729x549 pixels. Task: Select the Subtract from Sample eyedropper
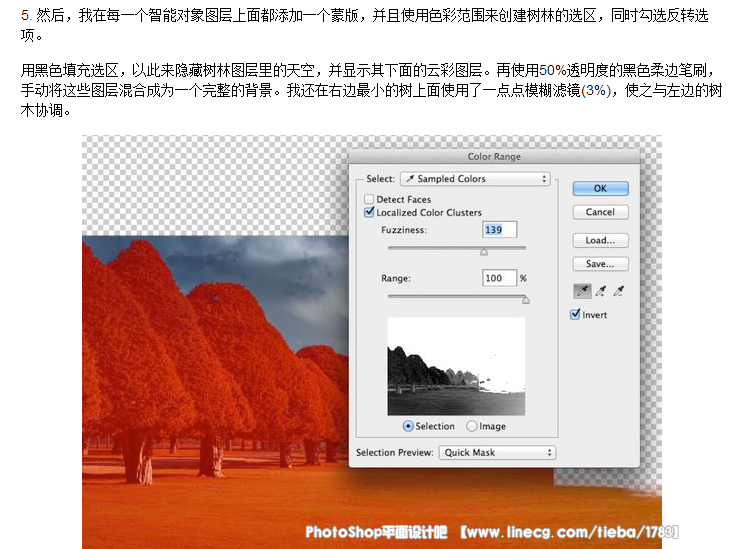pyautogui.click(x=619, y=291)
